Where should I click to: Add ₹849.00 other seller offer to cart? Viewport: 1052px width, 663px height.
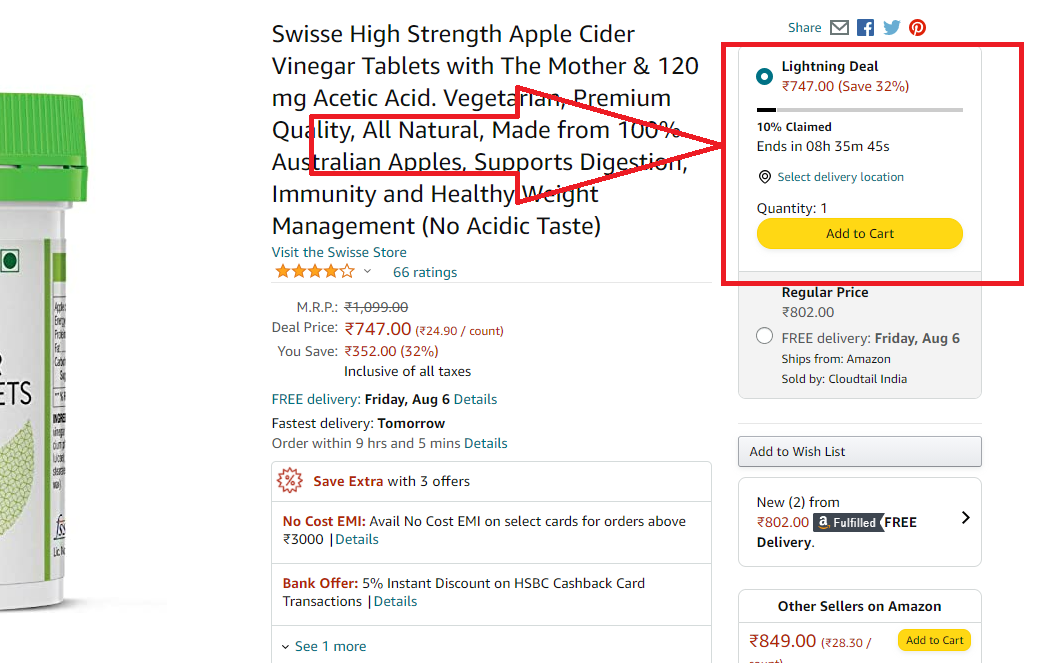click(x=934, y=640)
